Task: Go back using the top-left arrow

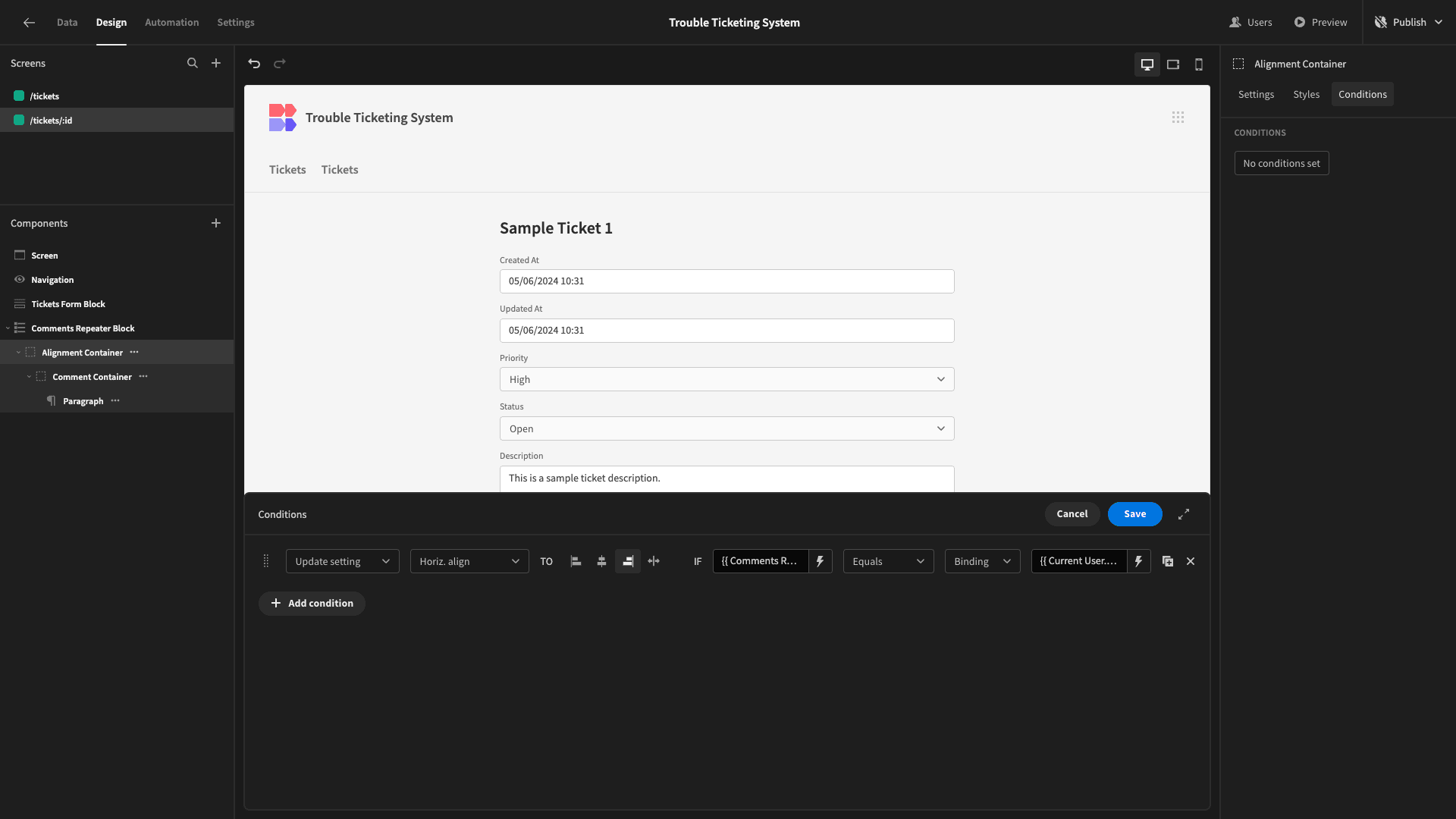Action: 29,23
